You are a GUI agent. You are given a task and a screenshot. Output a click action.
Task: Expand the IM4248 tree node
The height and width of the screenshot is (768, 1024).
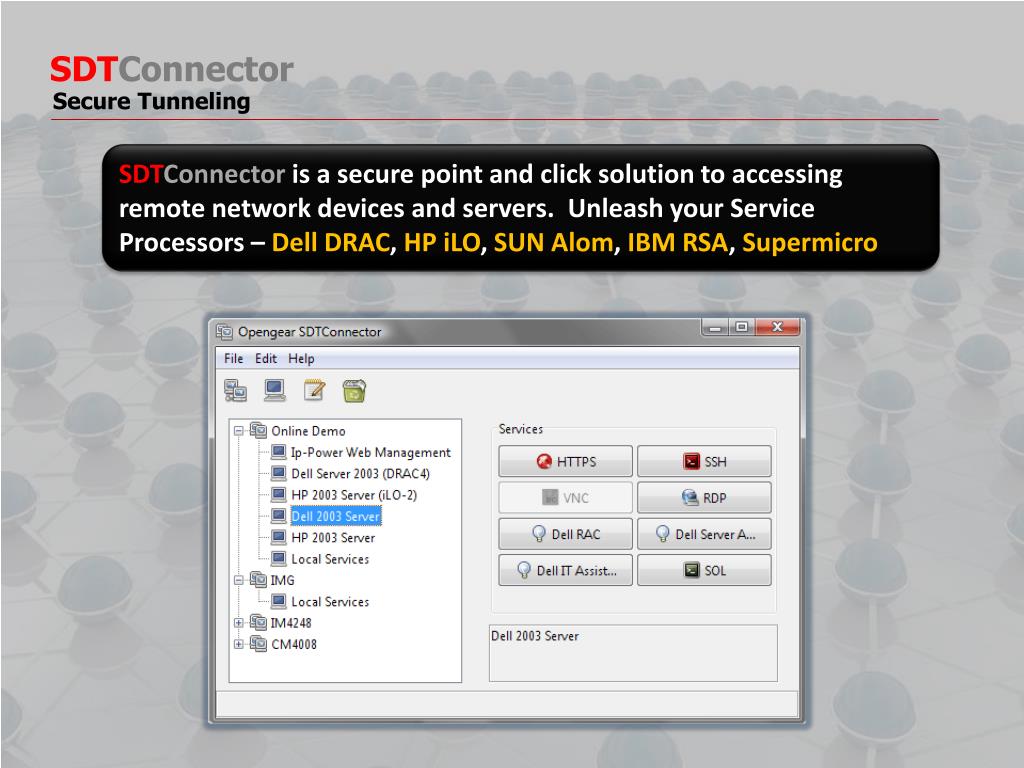click(239, 623)
